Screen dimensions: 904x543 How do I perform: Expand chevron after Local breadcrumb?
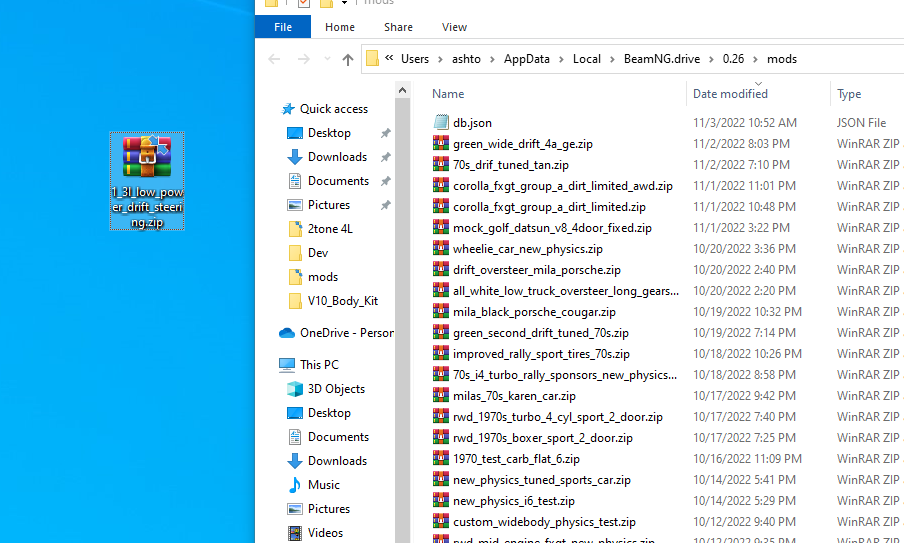(x=612, y=59)
